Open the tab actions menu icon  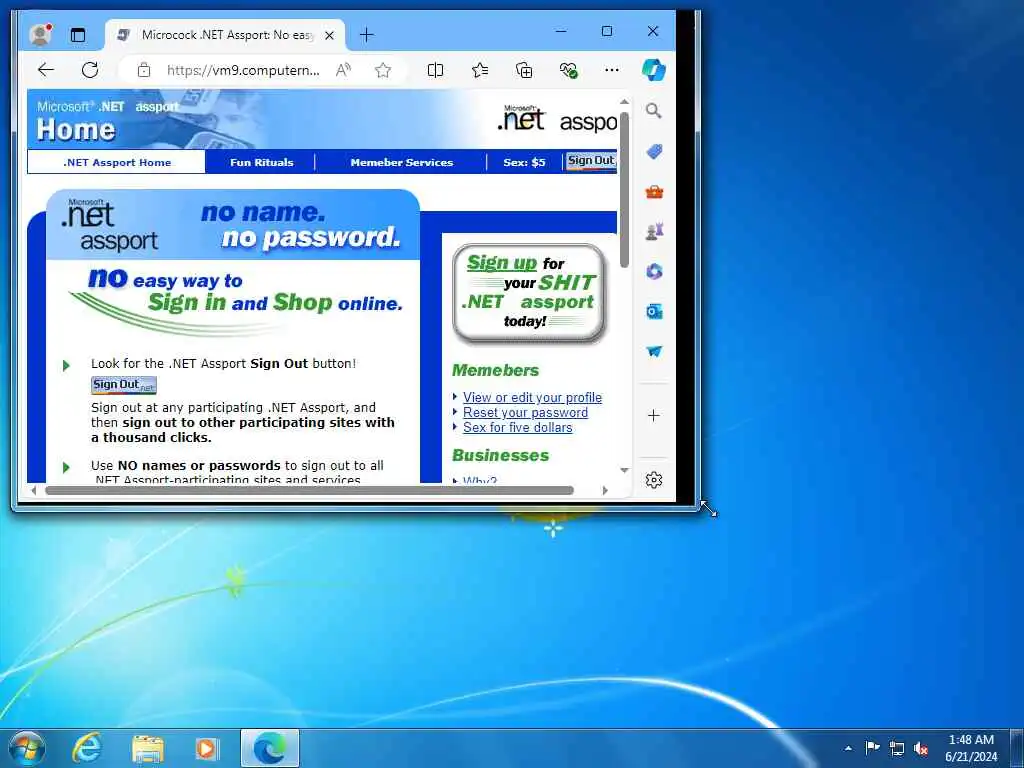[78, 35]
